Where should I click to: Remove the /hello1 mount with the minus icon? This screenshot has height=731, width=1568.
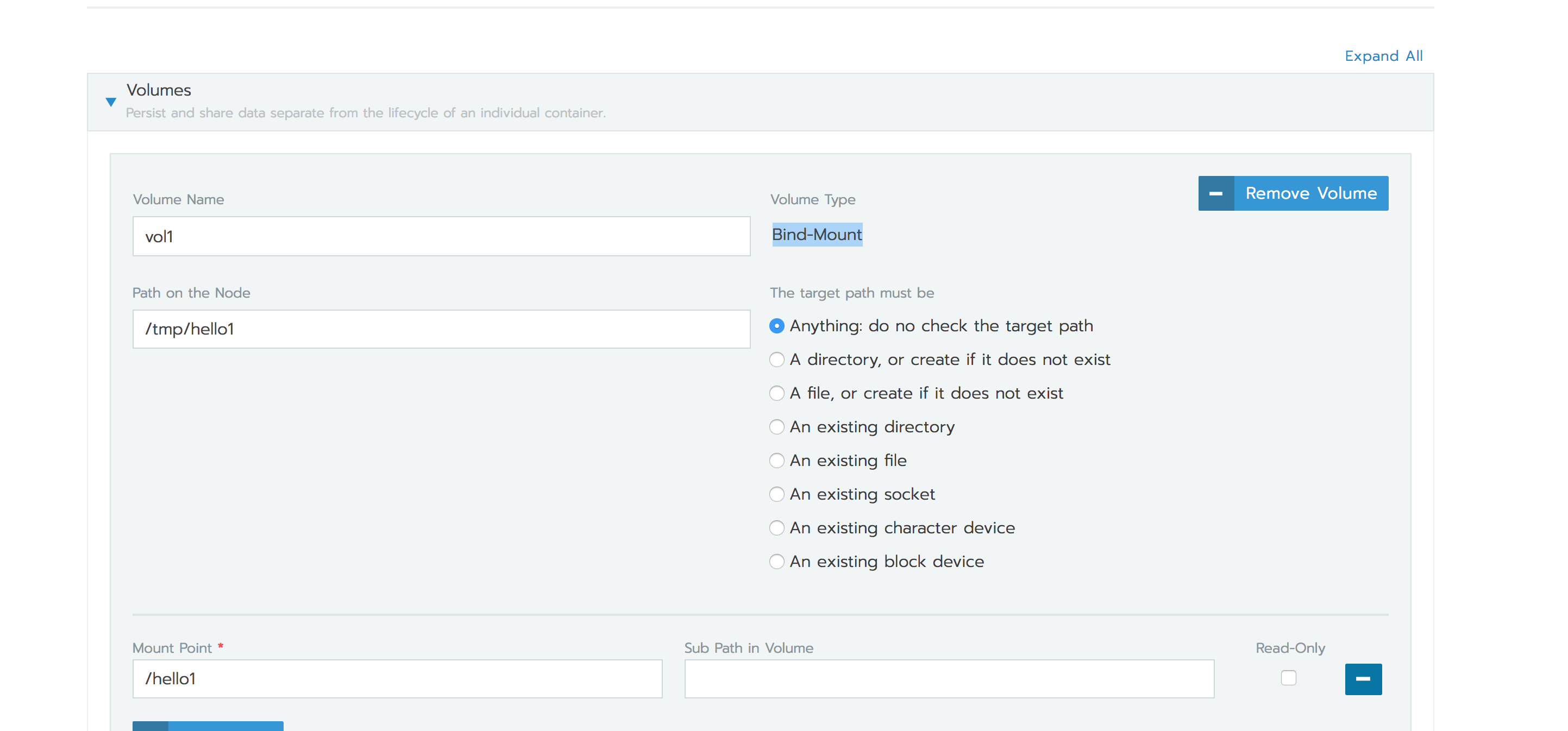point(1363,679)
